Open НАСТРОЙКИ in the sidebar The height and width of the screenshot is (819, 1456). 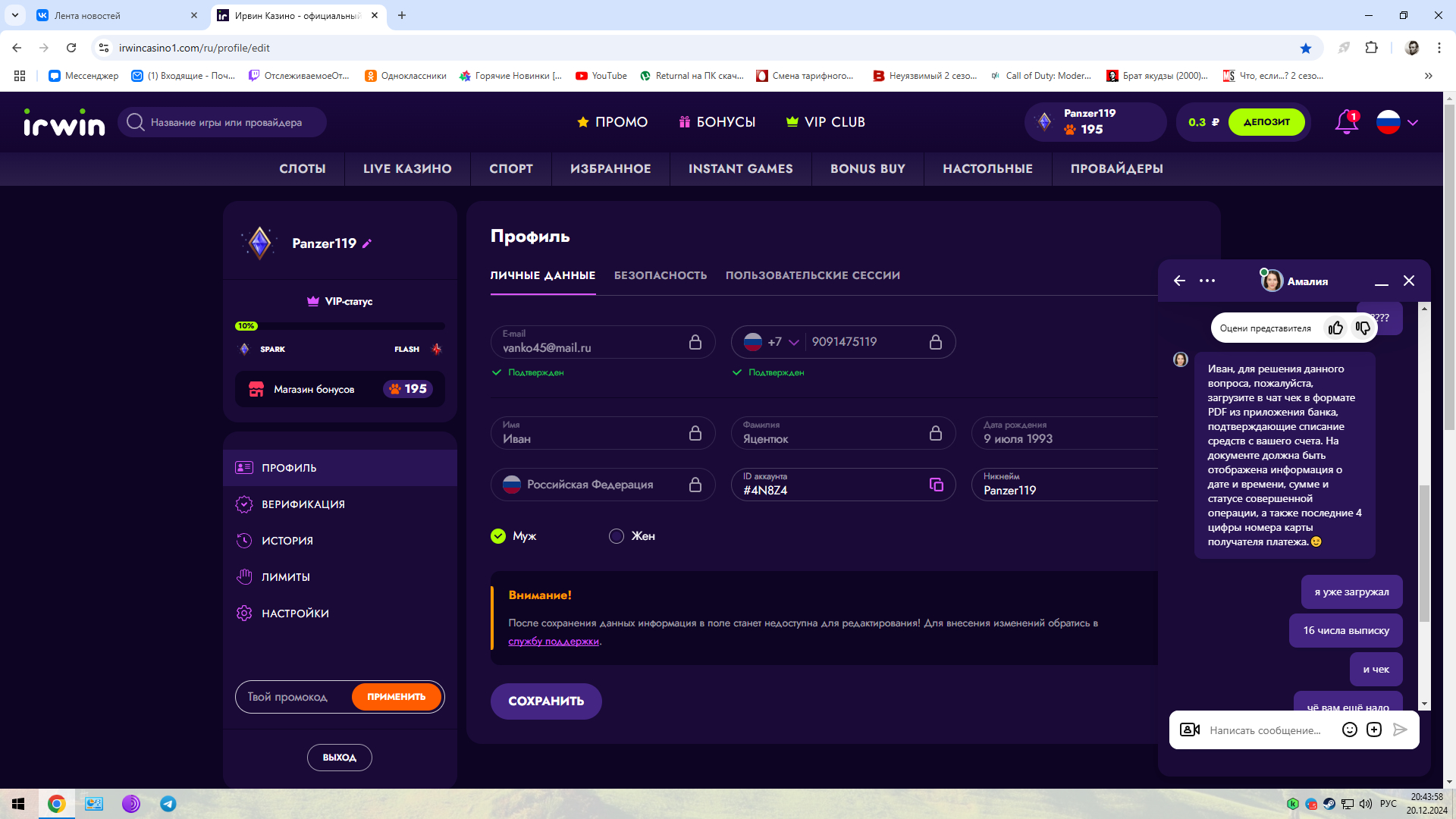(340, 613)
